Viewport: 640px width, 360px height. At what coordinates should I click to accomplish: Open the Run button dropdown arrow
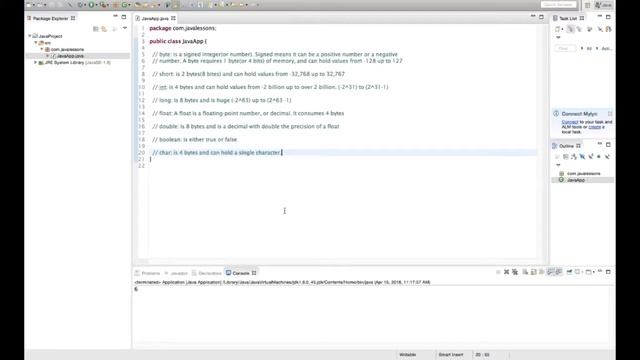click(x=96, y=5)
